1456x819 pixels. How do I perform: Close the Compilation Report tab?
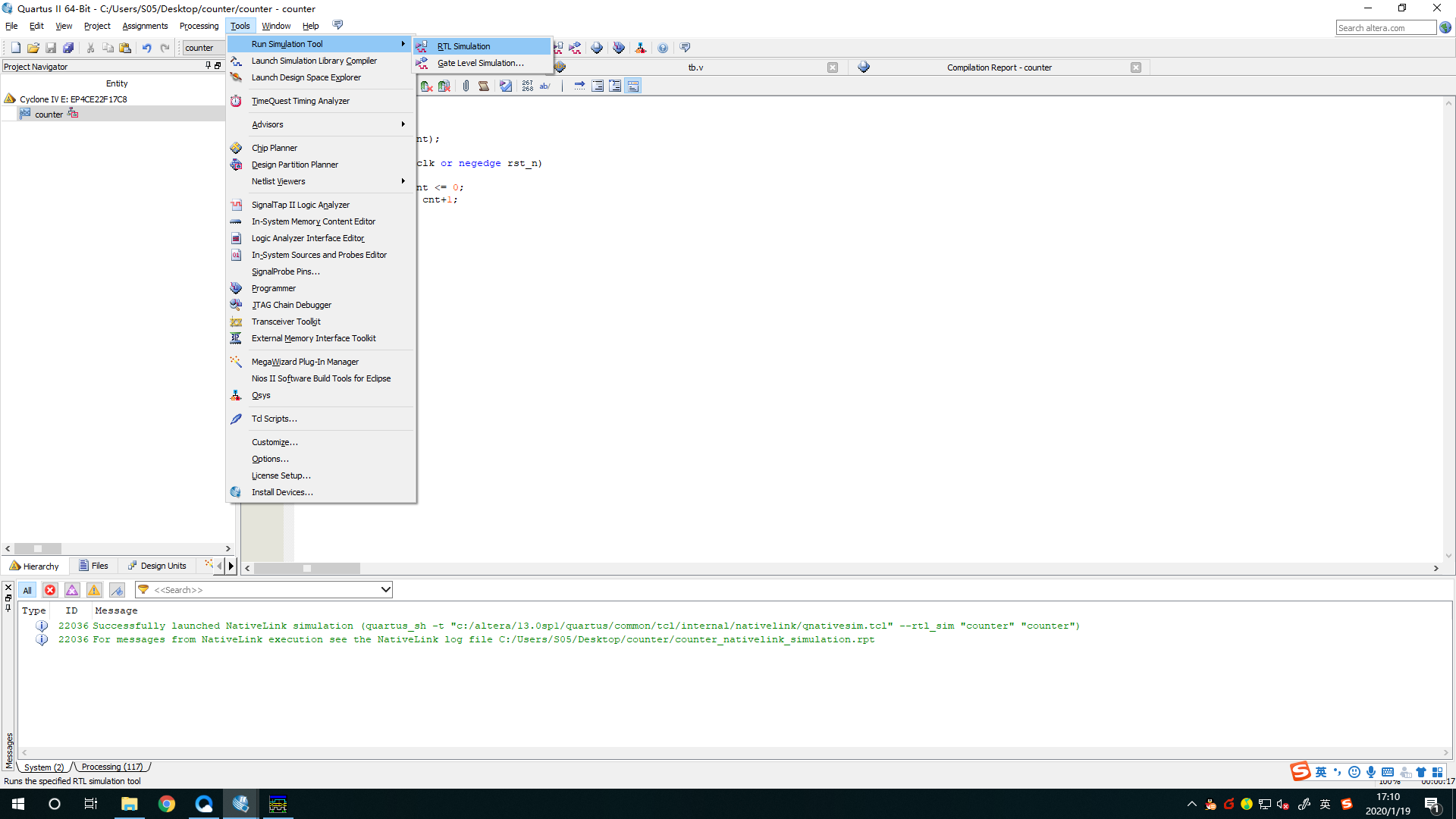point(1136,67)
